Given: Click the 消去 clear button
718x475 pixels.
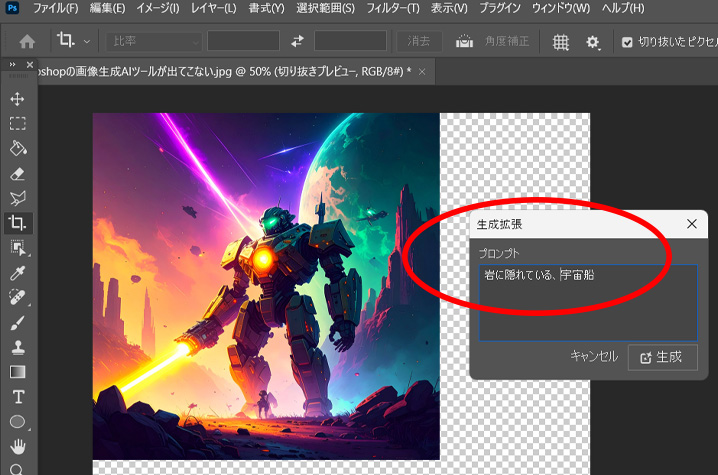Looking at the screenshot, I should [419, 41].
